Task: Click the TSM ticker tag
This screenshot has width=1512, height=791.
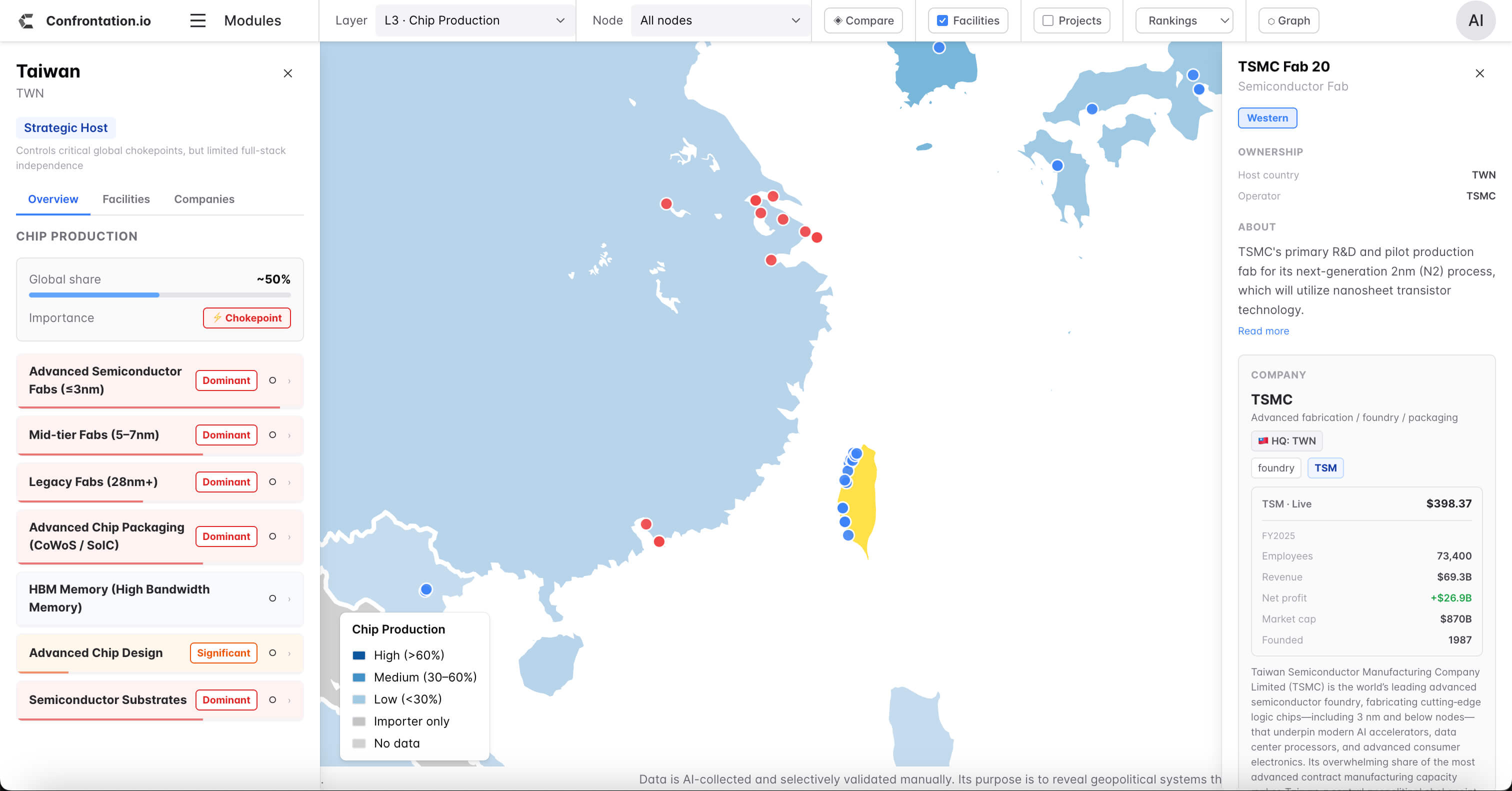Action: [x=1325, y=467]
